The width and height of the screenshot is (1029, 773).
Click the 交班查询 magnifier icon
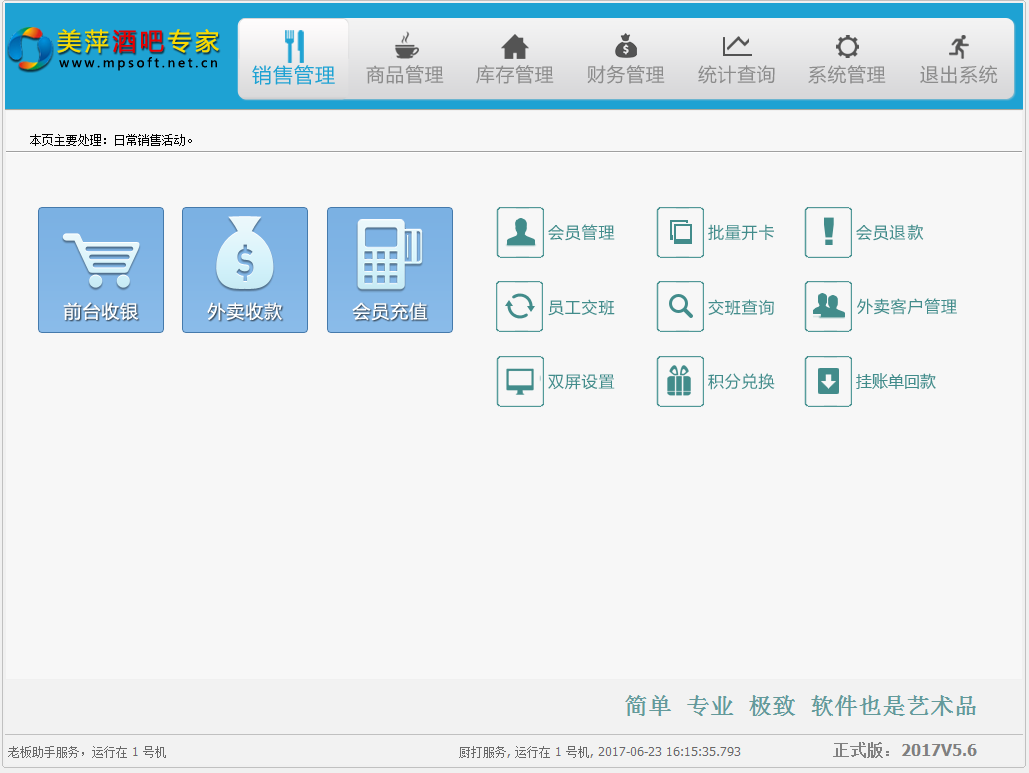click(680, 307)
